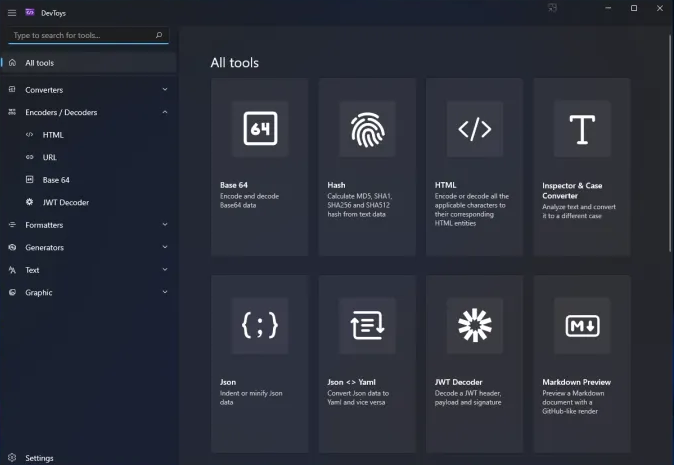Open the HTML tool card title
Image resolution: width=674 pixels, height=465 pixels.
(445, 185)
